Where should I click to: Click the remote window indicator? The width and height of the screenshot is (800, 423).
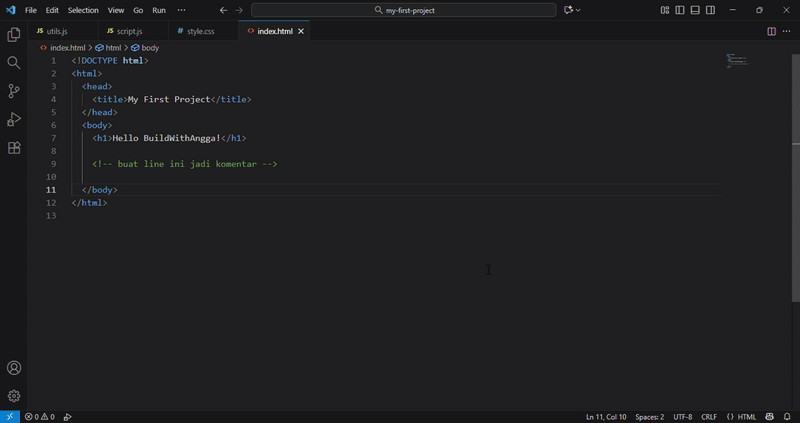(x=10, y=417)
